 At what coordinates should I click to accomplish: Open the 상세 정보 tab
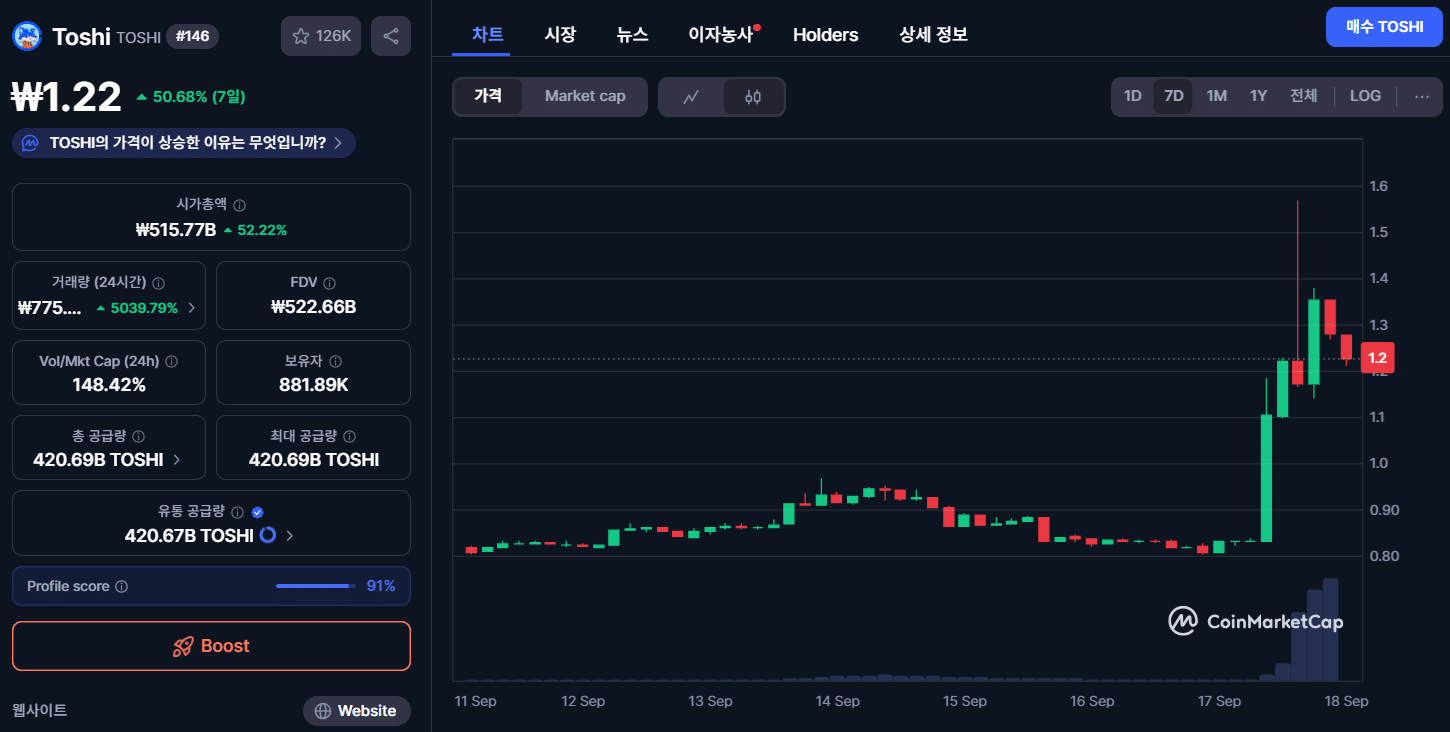coord(933,35)
